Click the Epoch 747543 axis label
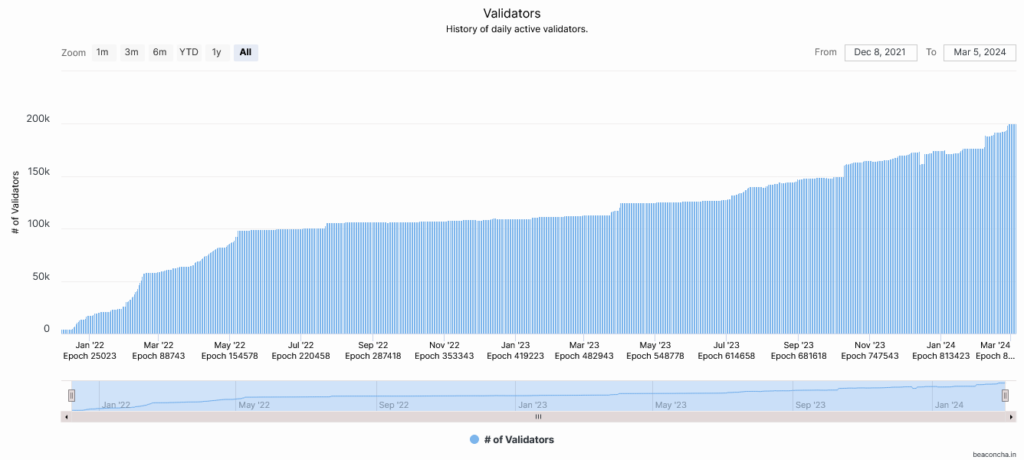Image resolution: width=1024 pixels, height=460 pixels. point(871,356)
